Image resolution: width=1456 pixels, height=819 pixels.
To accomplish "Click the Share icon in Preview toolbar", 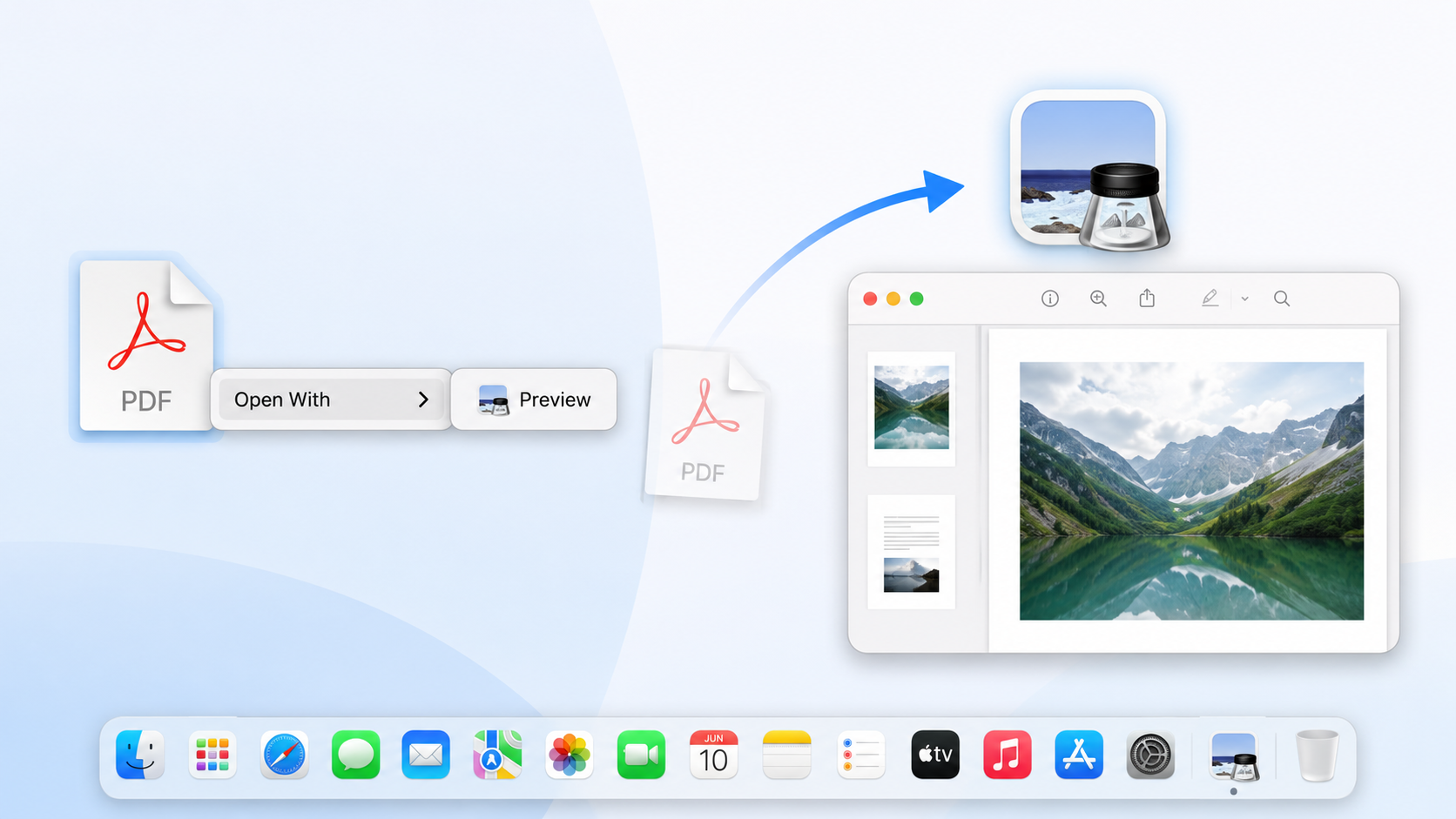I will pyautogui.click(x=1147, y=298).
